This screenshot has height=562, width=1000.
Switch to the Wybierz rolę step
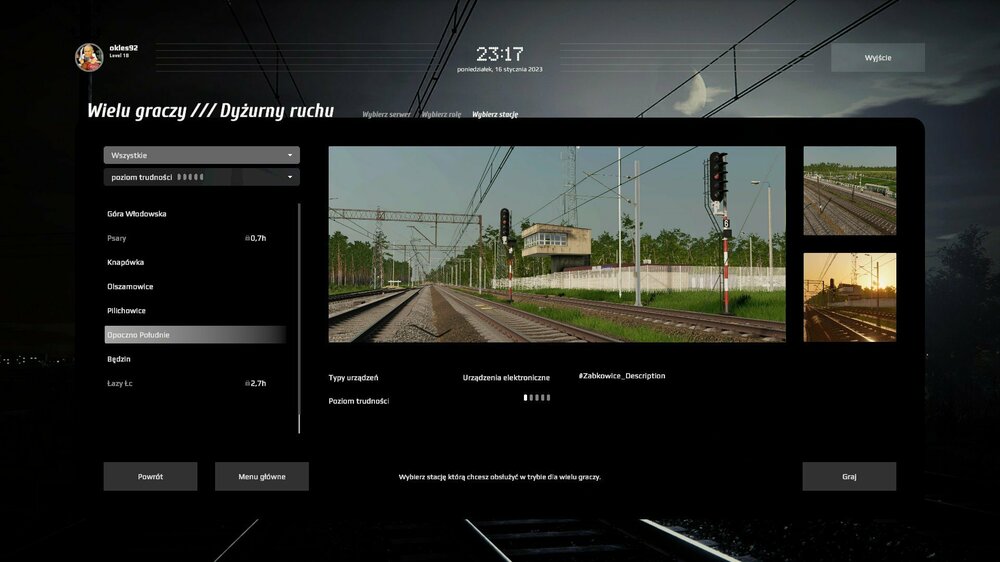tap(441, 115)
